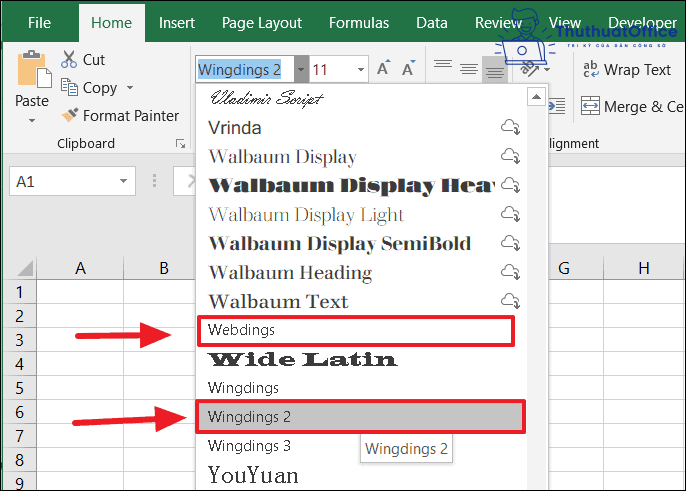
Task: Expand the Paste options arrow
Action: pyautogui.click(x=32, y=120)
